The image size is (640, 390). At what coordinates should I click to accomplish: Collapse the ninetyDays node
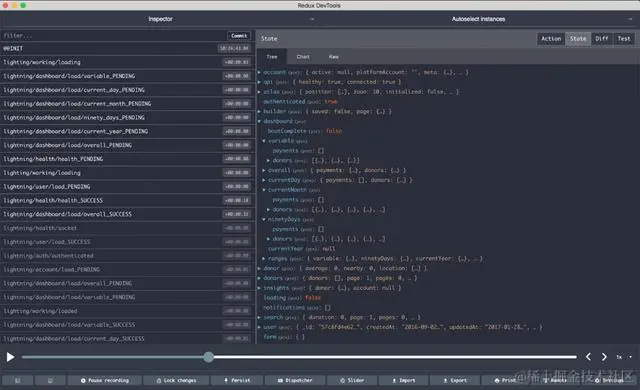pos(264,219)
